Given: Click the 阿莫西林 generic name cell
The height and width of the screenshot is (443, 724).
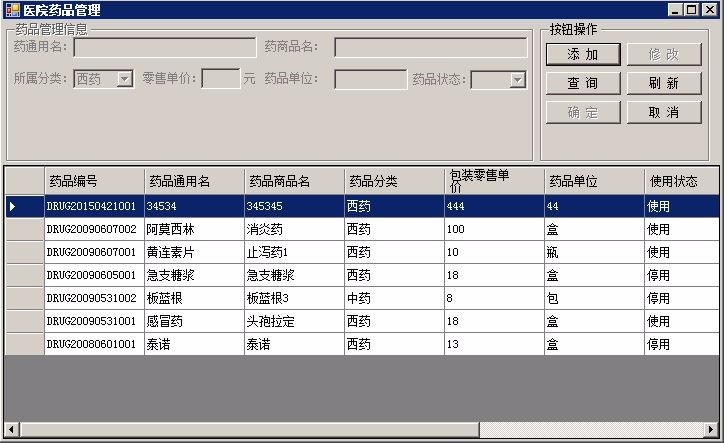Looking at the screenshot, I should point(194,229).
